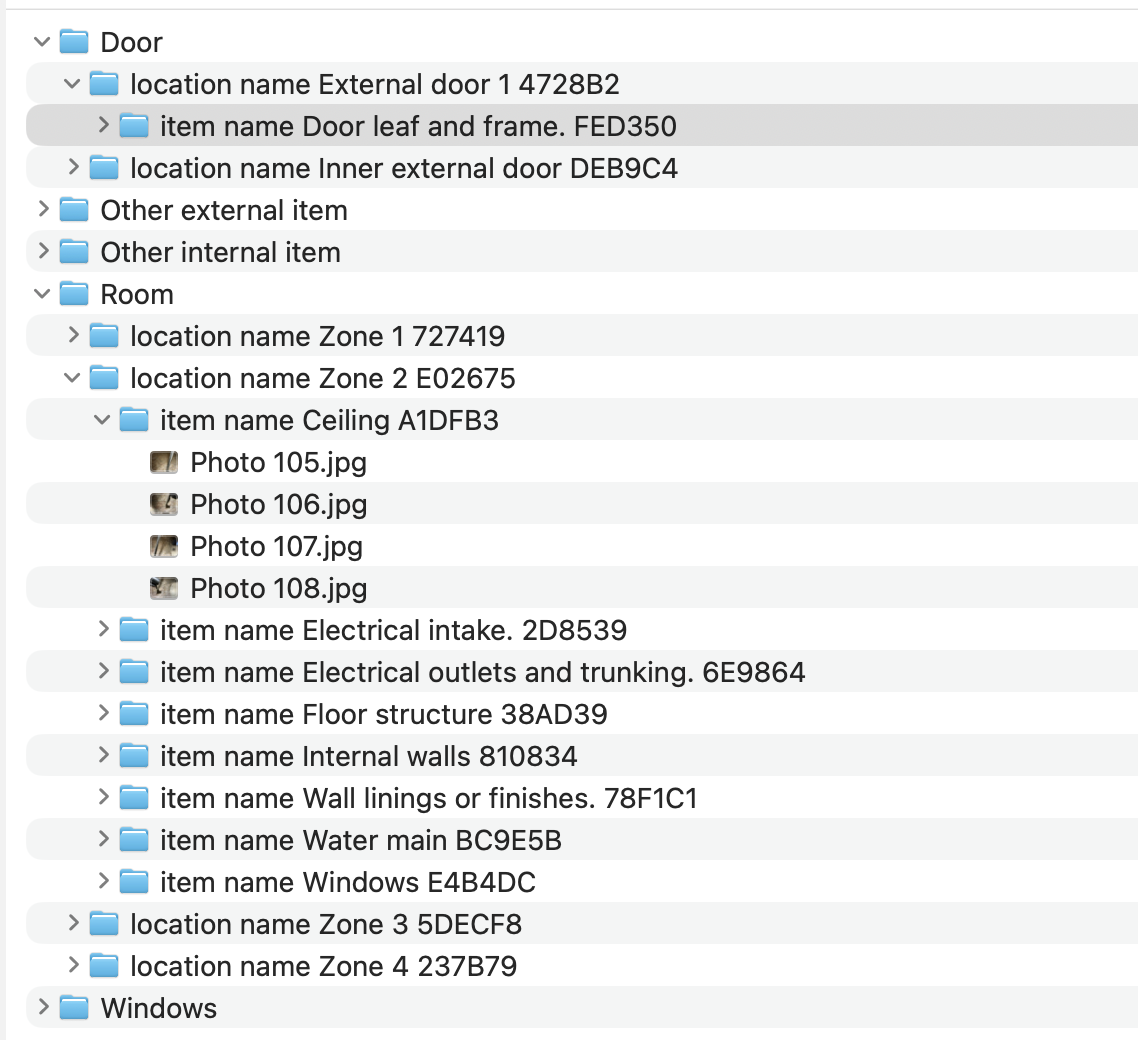Expand the Zone 4 237B79 folder
The height and width of the screenshot is (1040, 1138).
(72, 966)
